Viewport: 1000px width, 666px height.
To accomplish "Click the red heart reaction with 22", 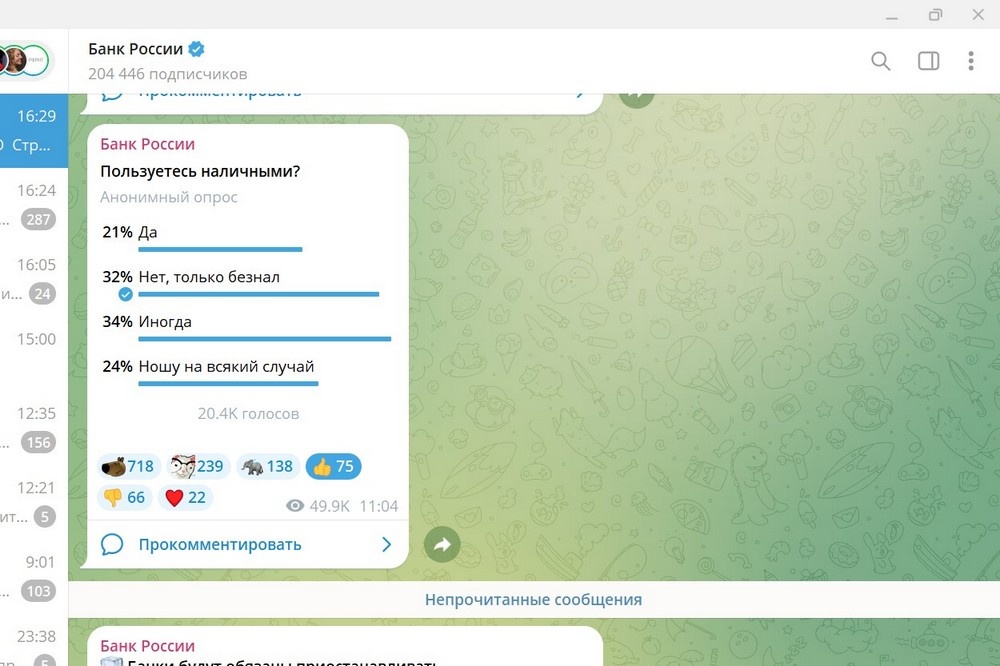I will [x=185, y=497].
